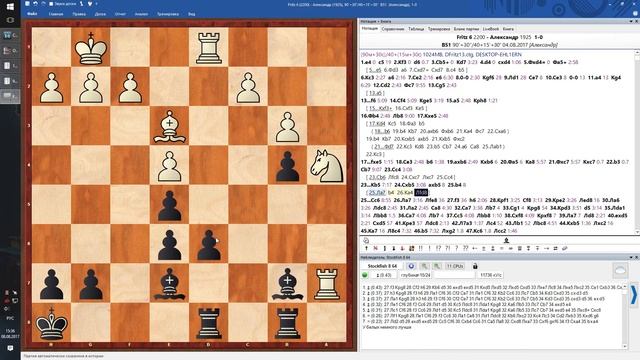Open Windows Task View
This screenshot has width=640, height=360.
[10, 20]
